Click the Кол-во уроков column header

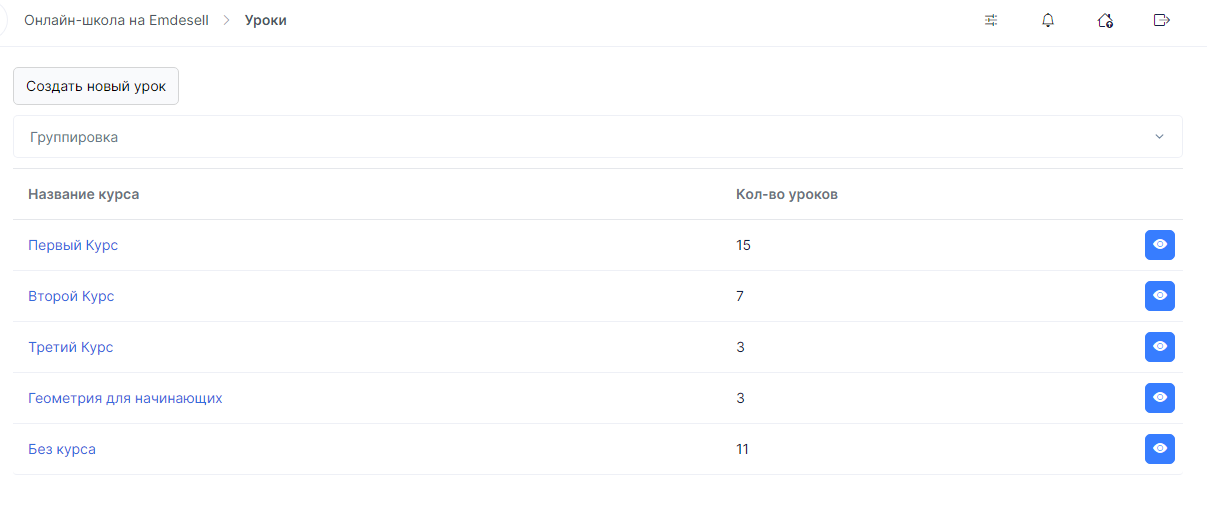click(787, 194)
